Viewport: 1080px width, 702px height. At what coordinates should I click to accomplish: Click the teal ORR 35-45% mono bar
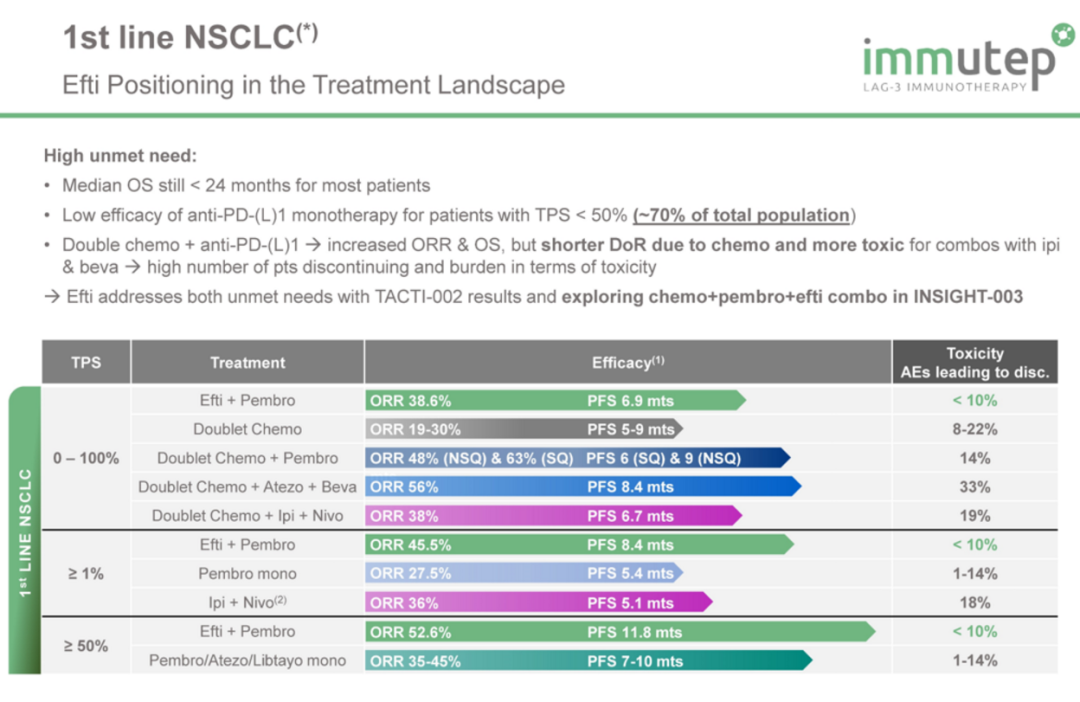[x=588, y=661]
